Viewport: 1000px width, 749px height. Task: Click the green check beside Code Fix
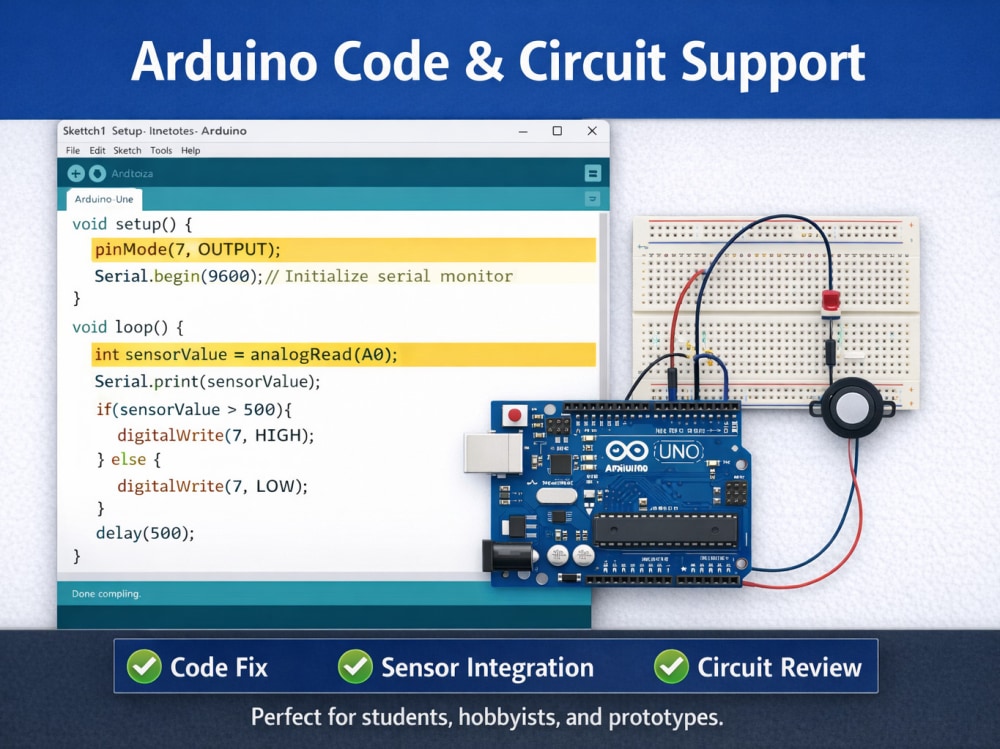point(144,667)
